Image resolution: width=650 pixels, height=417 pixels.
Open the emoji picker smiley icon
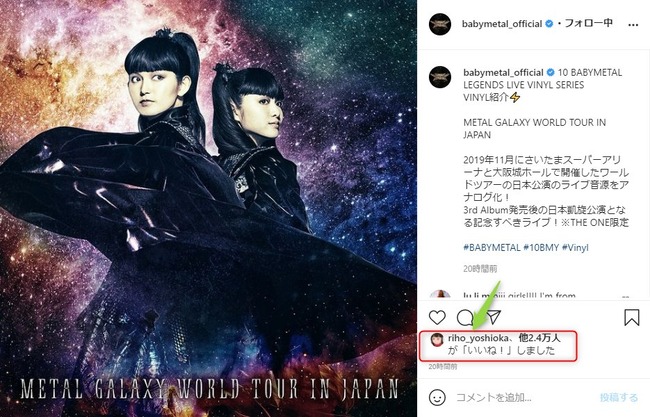[x=437, y=398]
